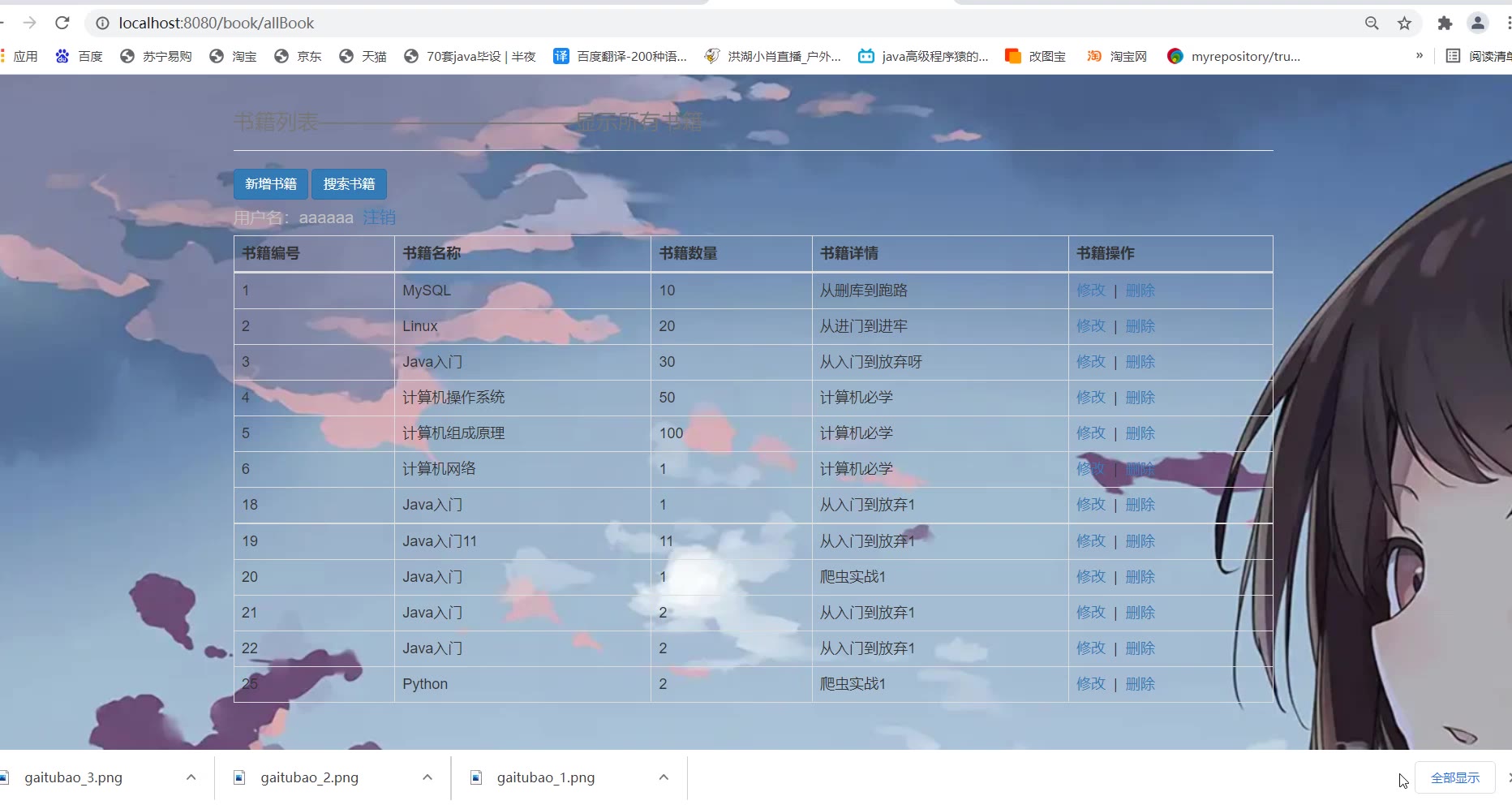Bookmark this page with the star icon
1512x805 pixels.
click(1405, 23)
